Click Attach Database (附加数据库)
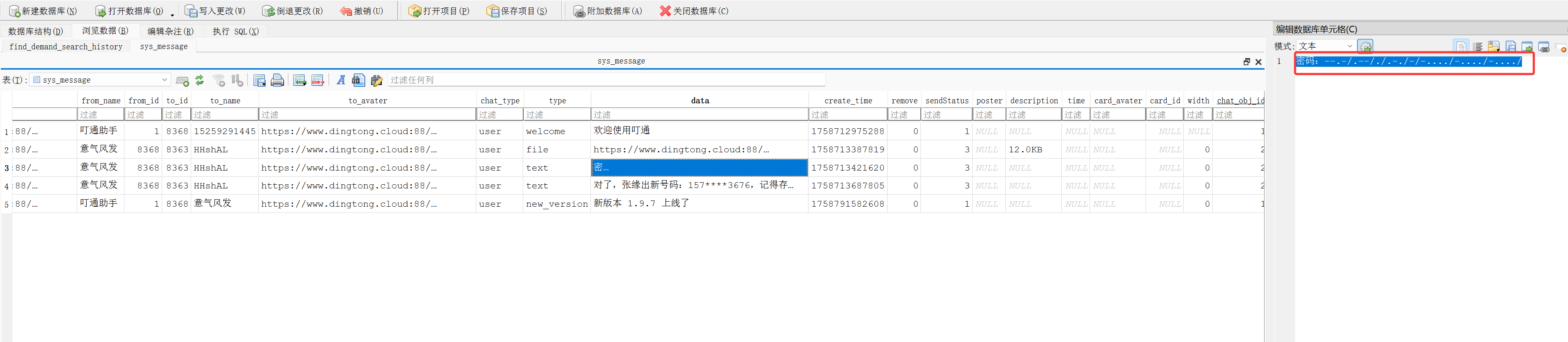 [607, 11]
